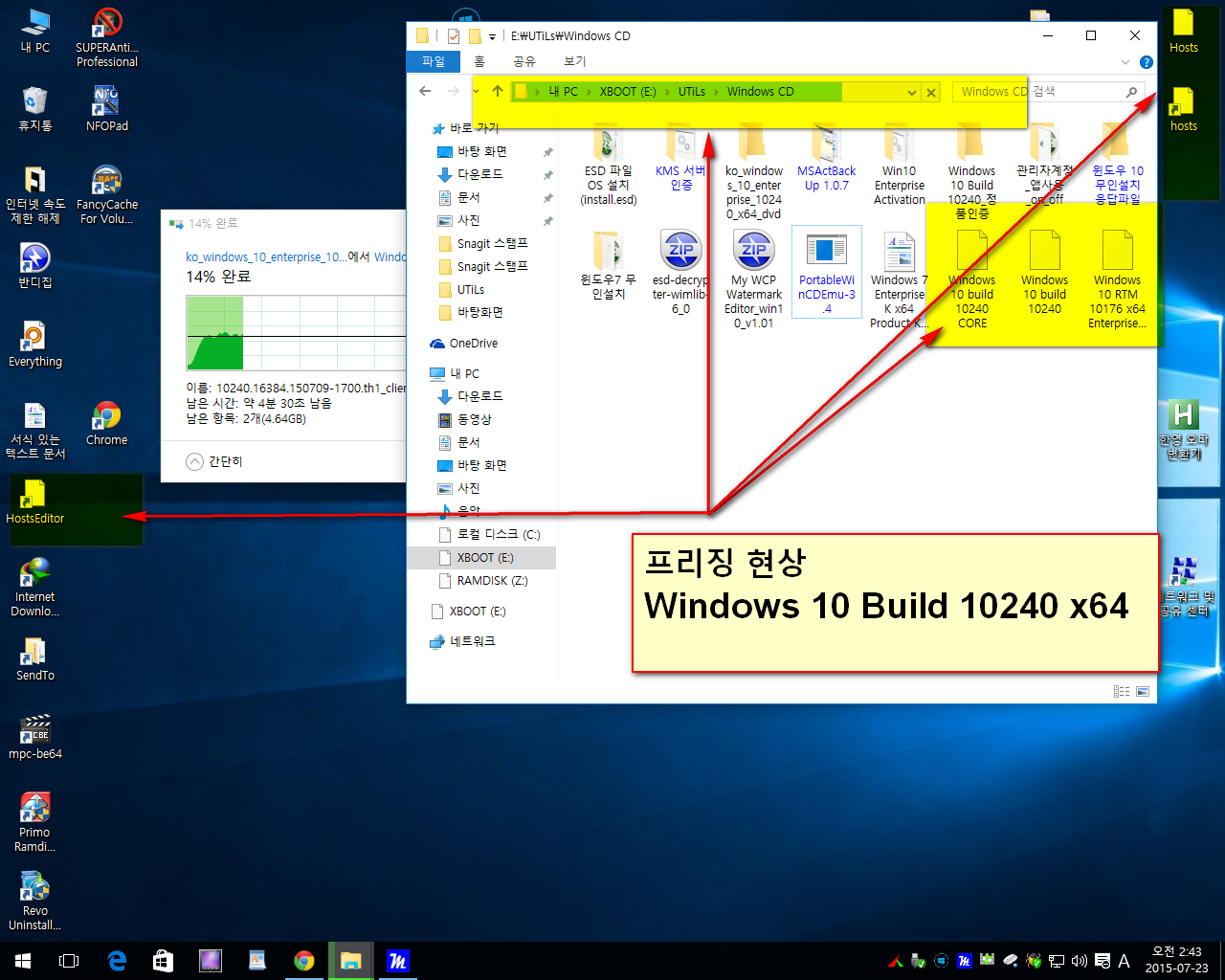
Task: Open the chevron after UTiLs in address bar
Action: (x=716, y=92)
